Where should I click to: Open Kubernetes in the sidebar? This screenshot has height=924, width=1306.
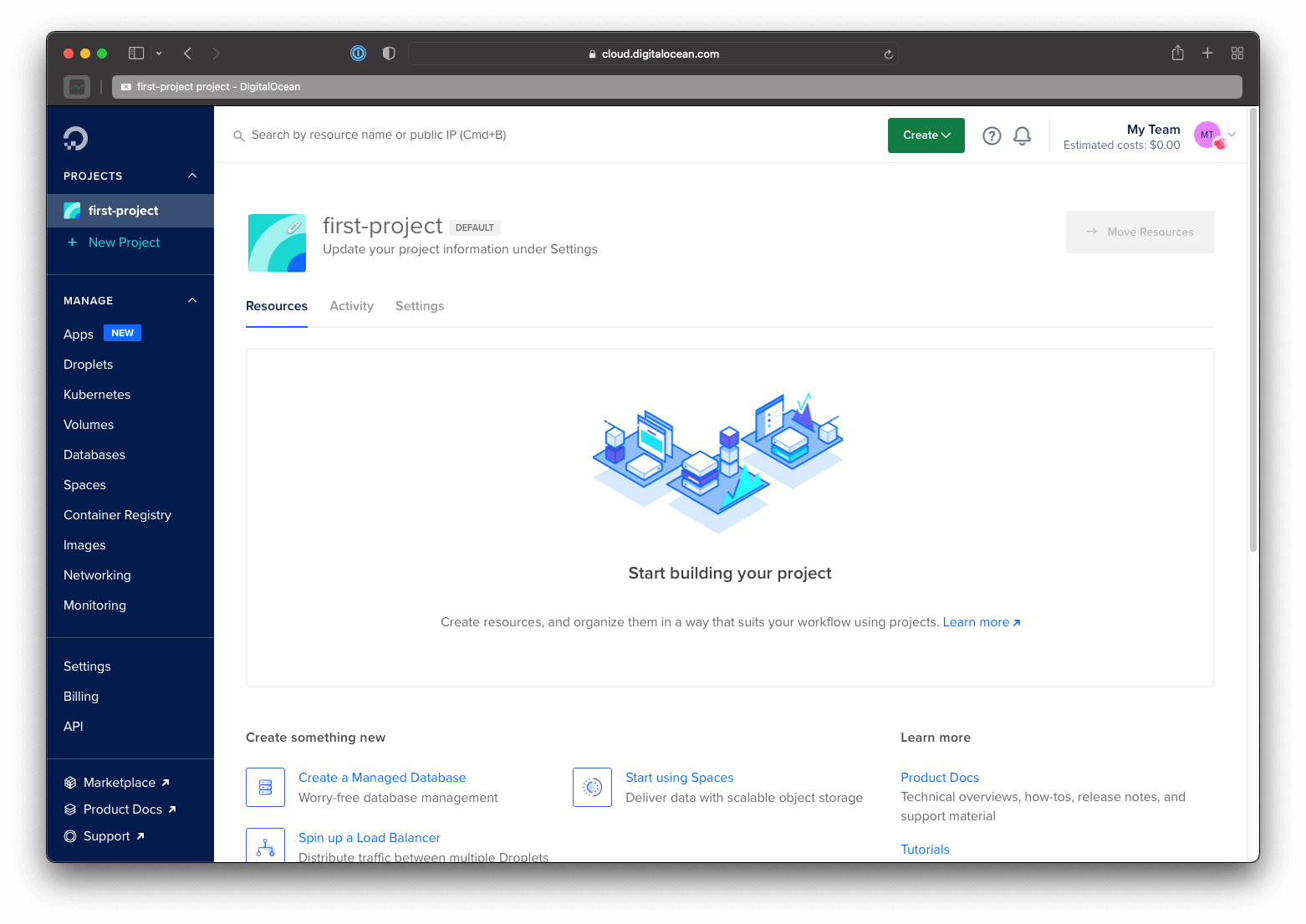[x=97, y=395]
